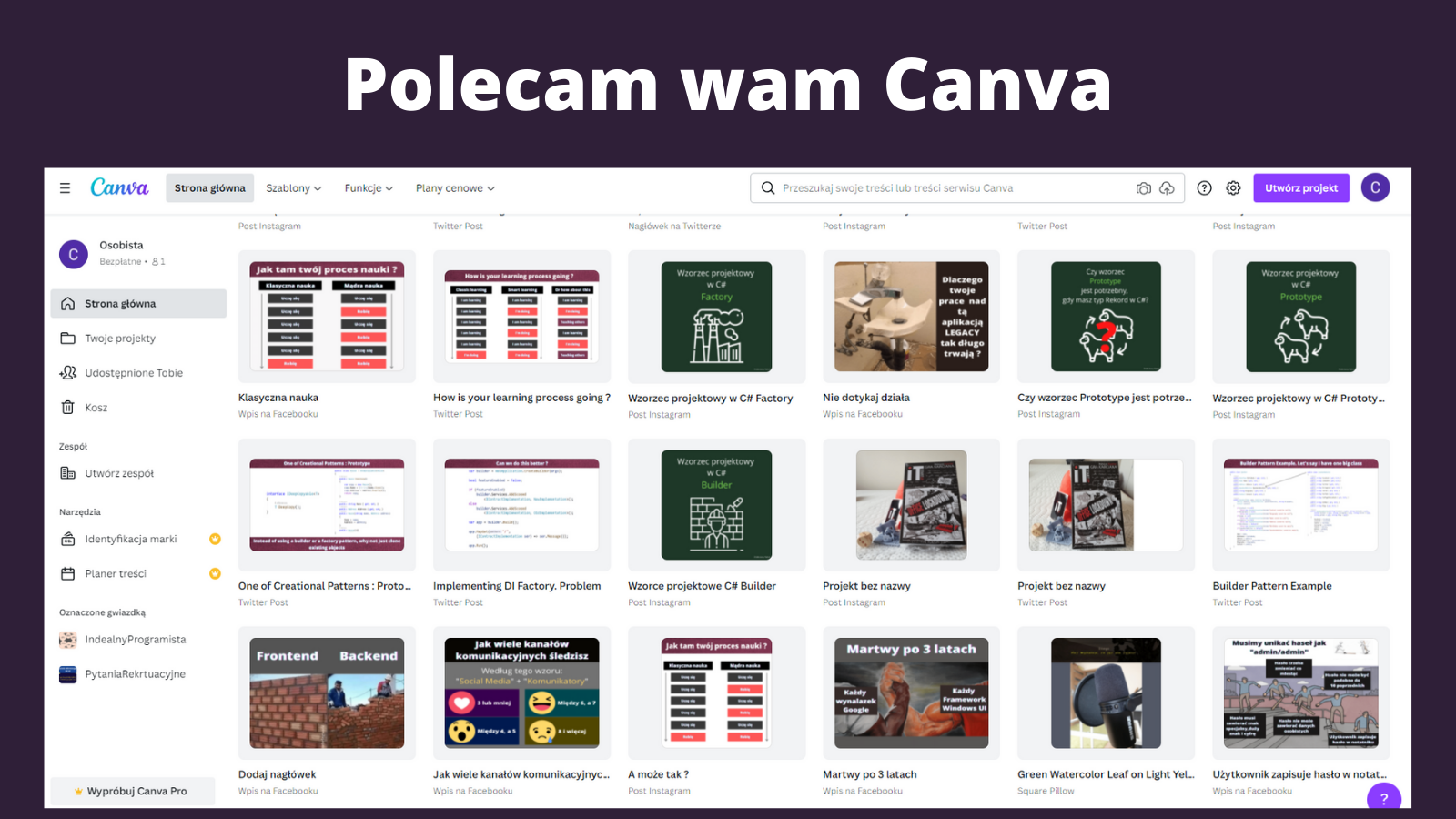Click the "Wzorce projektowe C# Builder" title text

(702, 586)
